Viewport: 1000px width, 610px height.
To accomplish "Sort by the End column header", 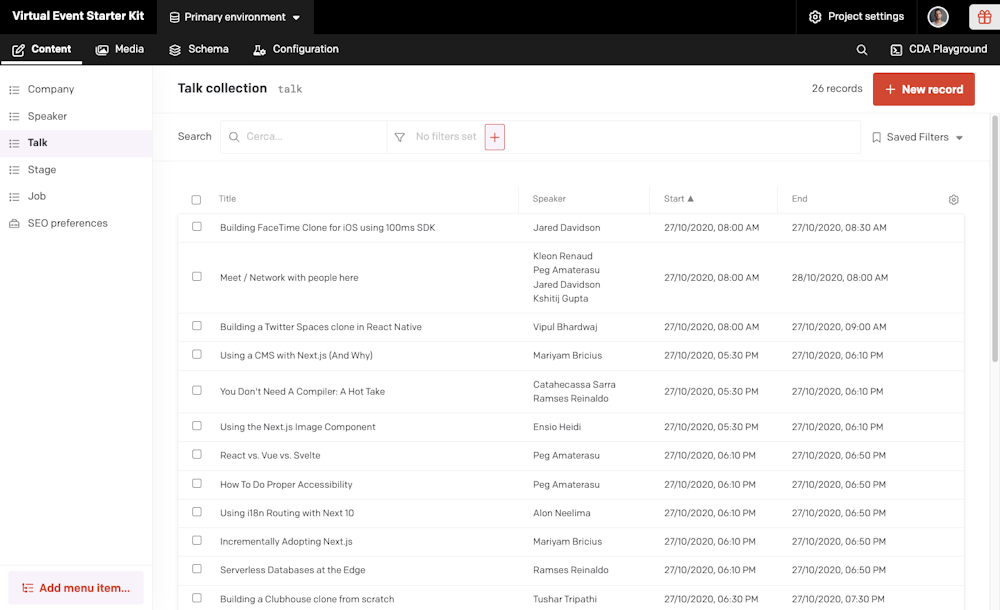I will [799, 199].
